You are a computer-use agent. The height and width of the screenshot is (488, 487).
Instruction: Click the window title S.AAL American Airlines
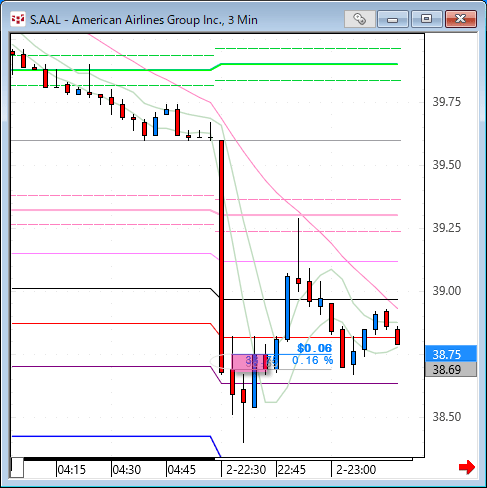[144, 20]
